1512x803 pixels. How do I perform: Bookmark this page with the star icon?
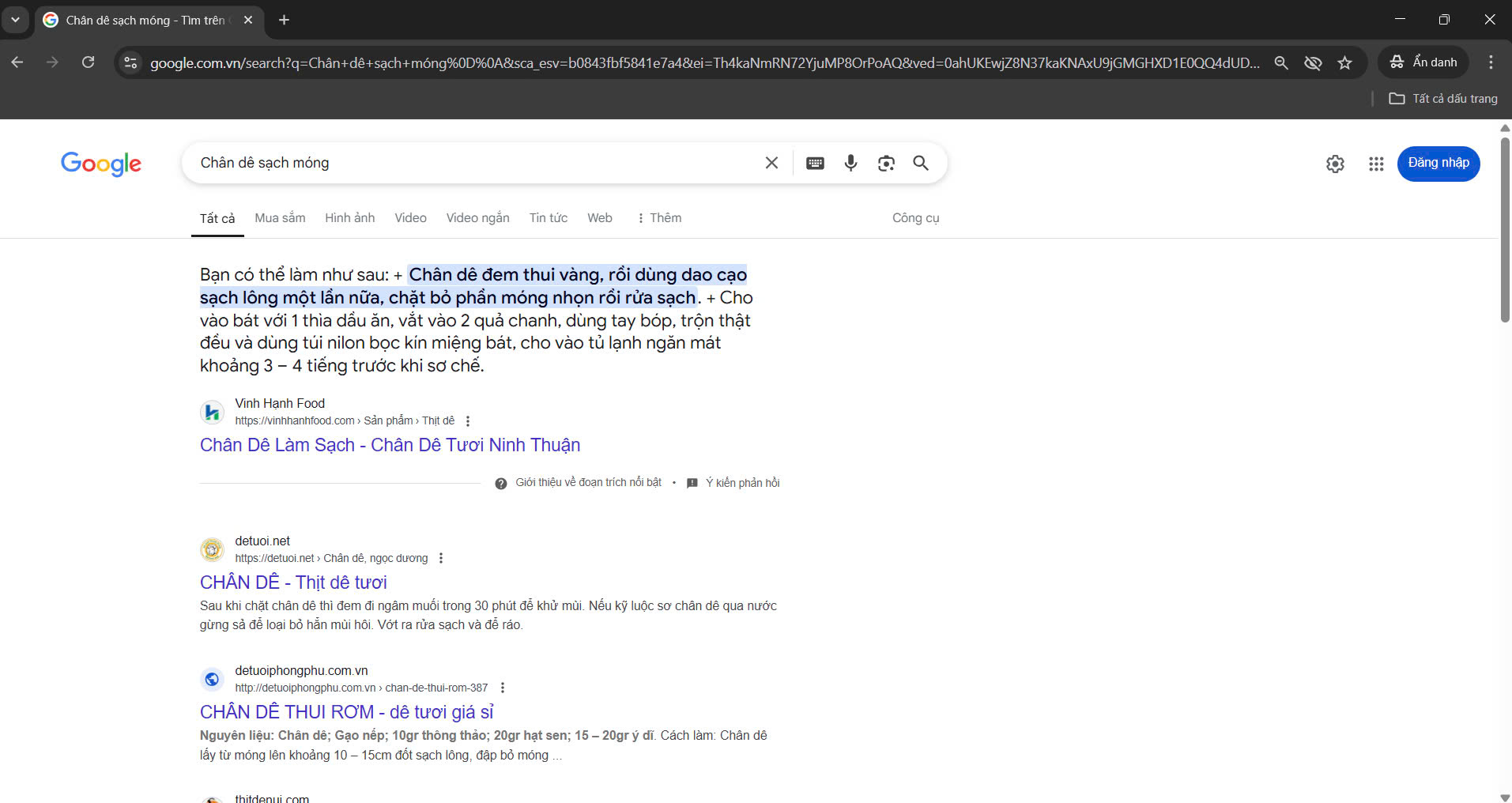coord(1344,62)
